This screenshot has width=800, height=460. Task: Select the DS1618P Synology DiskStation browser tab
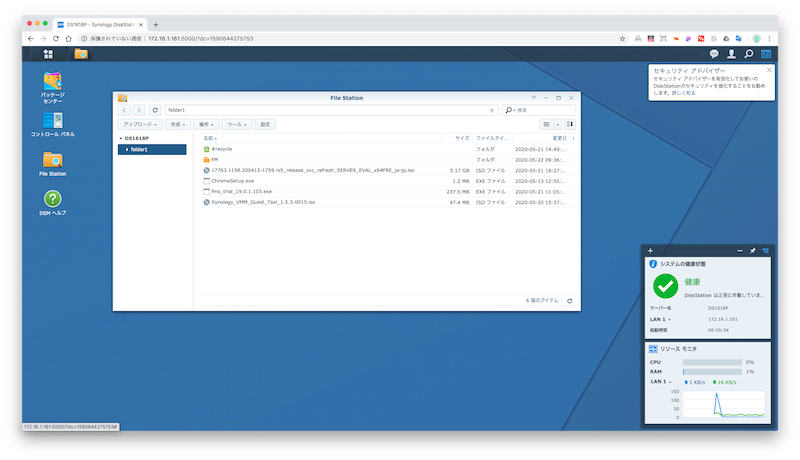tap(100, 24)
